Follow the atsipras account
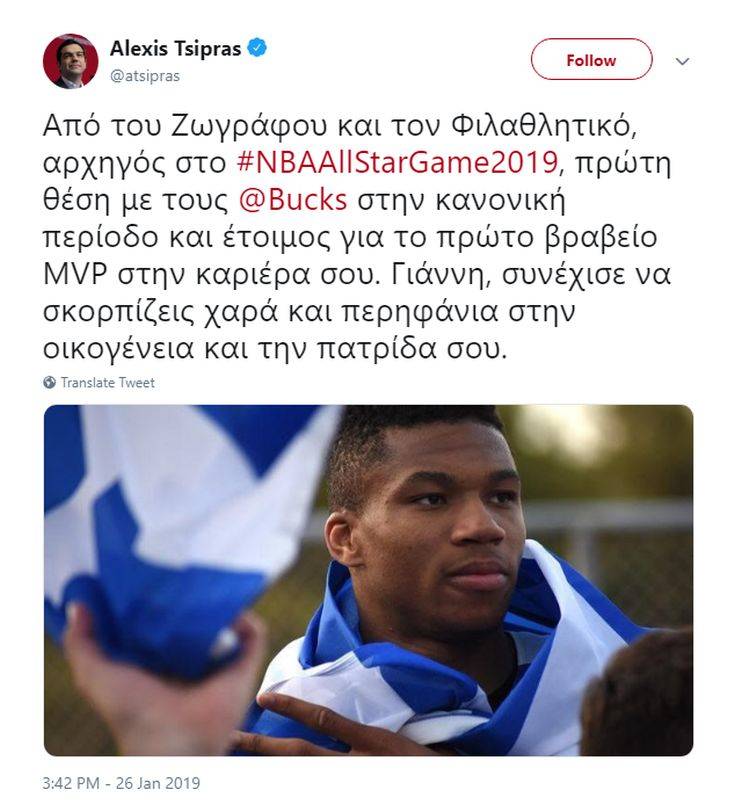Image resolution: width=735 pixels, height=805 pixels. click(x=591, y=60)
